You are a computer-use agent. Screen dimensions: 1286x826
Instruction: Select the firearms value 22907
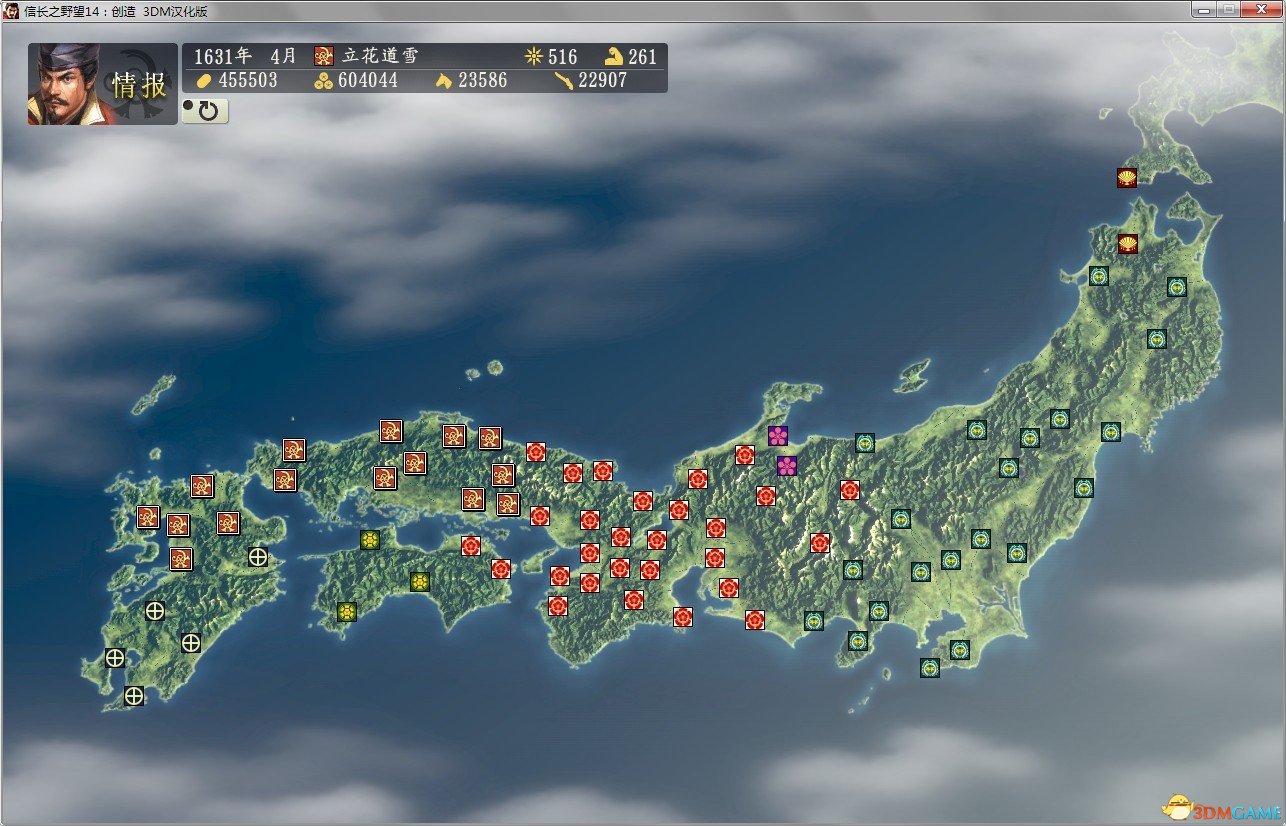pos(603,80)
